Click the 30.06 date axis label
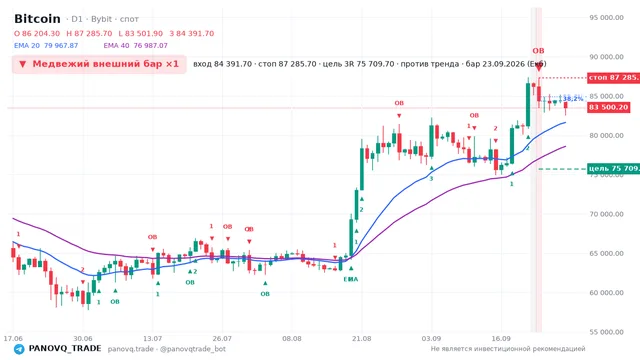 [x=82, y=338]
